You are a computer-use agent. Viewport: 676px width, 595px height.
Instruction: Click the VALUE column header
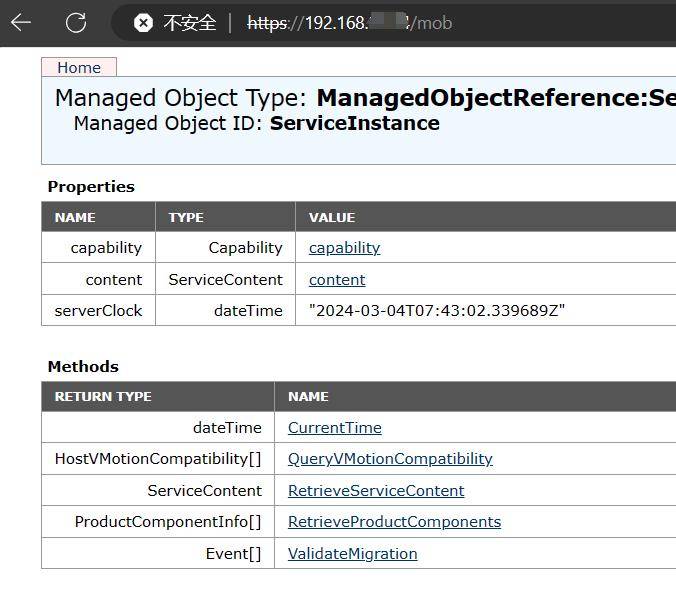tap(332, 217)
